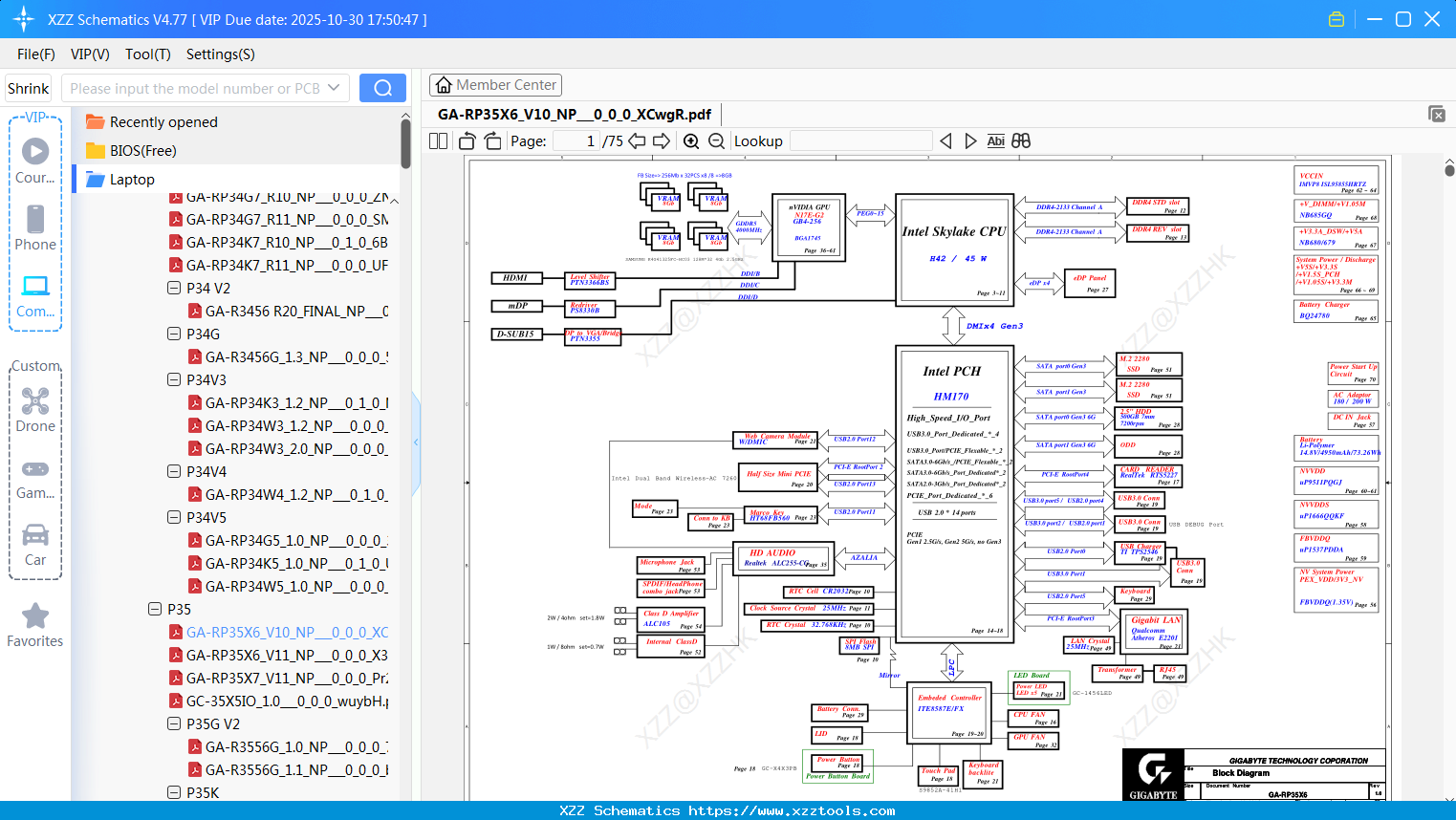Select the Laptop folder in the tree

coord(132,179)
